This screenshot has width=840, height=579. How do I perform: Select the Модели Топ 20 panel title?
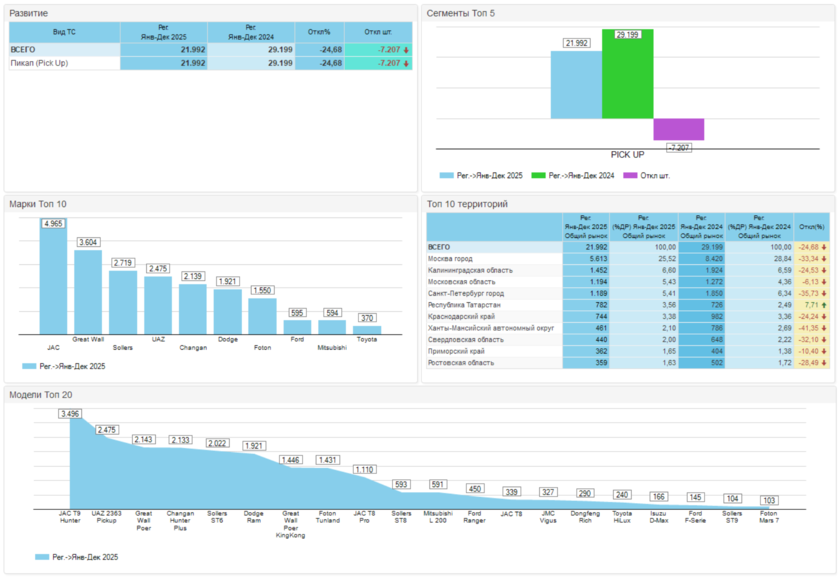tap(41, 395)
